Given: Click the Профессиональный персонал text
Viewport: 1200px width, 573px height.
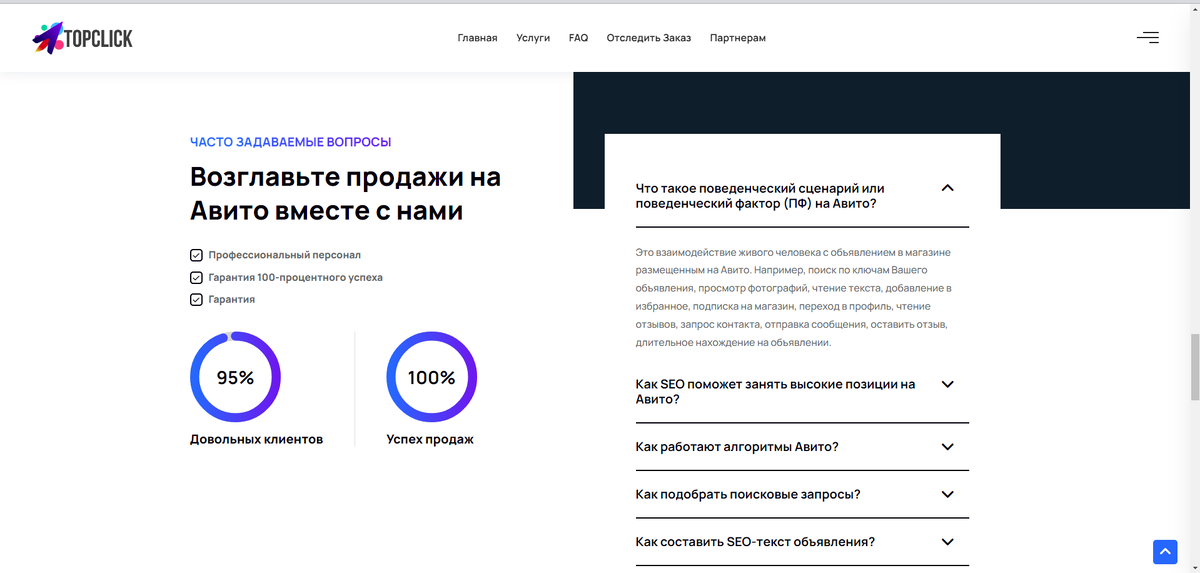Looking at the screenshot, I should 284,255.
